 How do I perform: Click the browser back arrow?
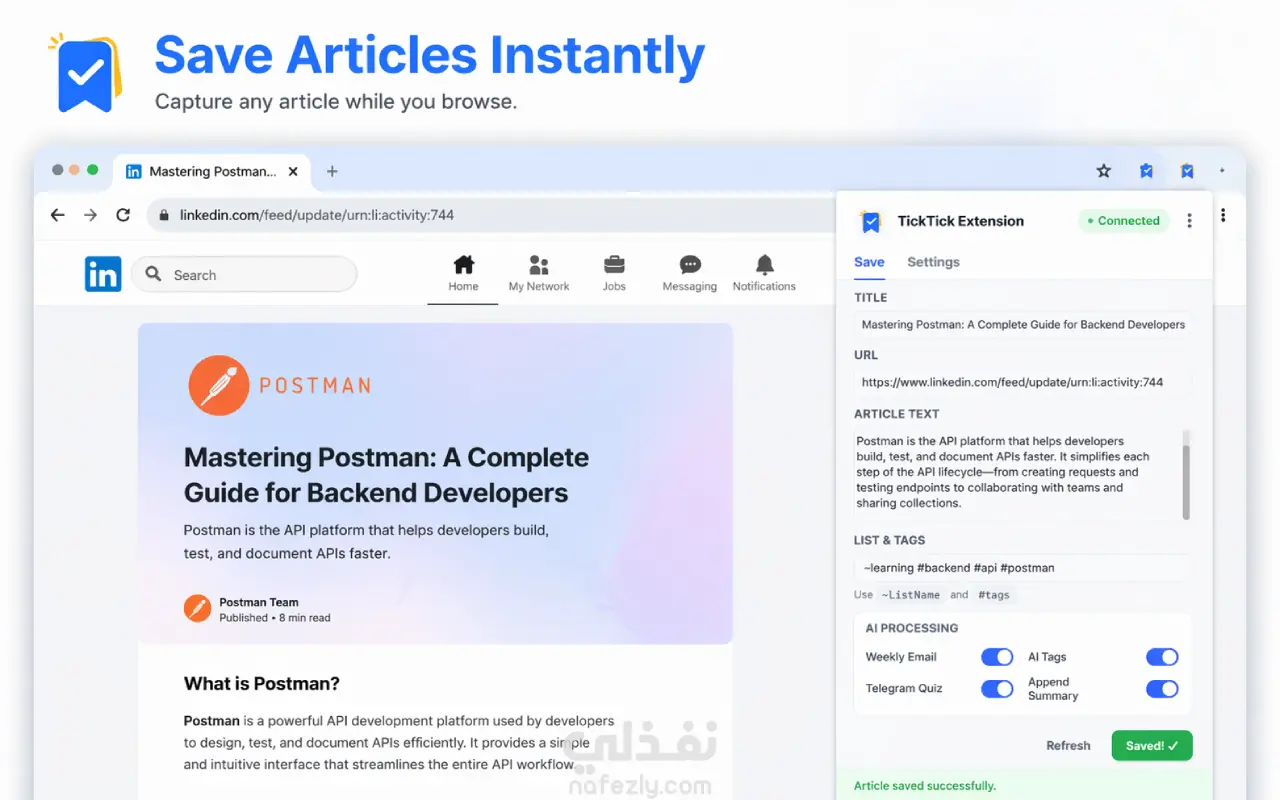[x=57, y=215]
